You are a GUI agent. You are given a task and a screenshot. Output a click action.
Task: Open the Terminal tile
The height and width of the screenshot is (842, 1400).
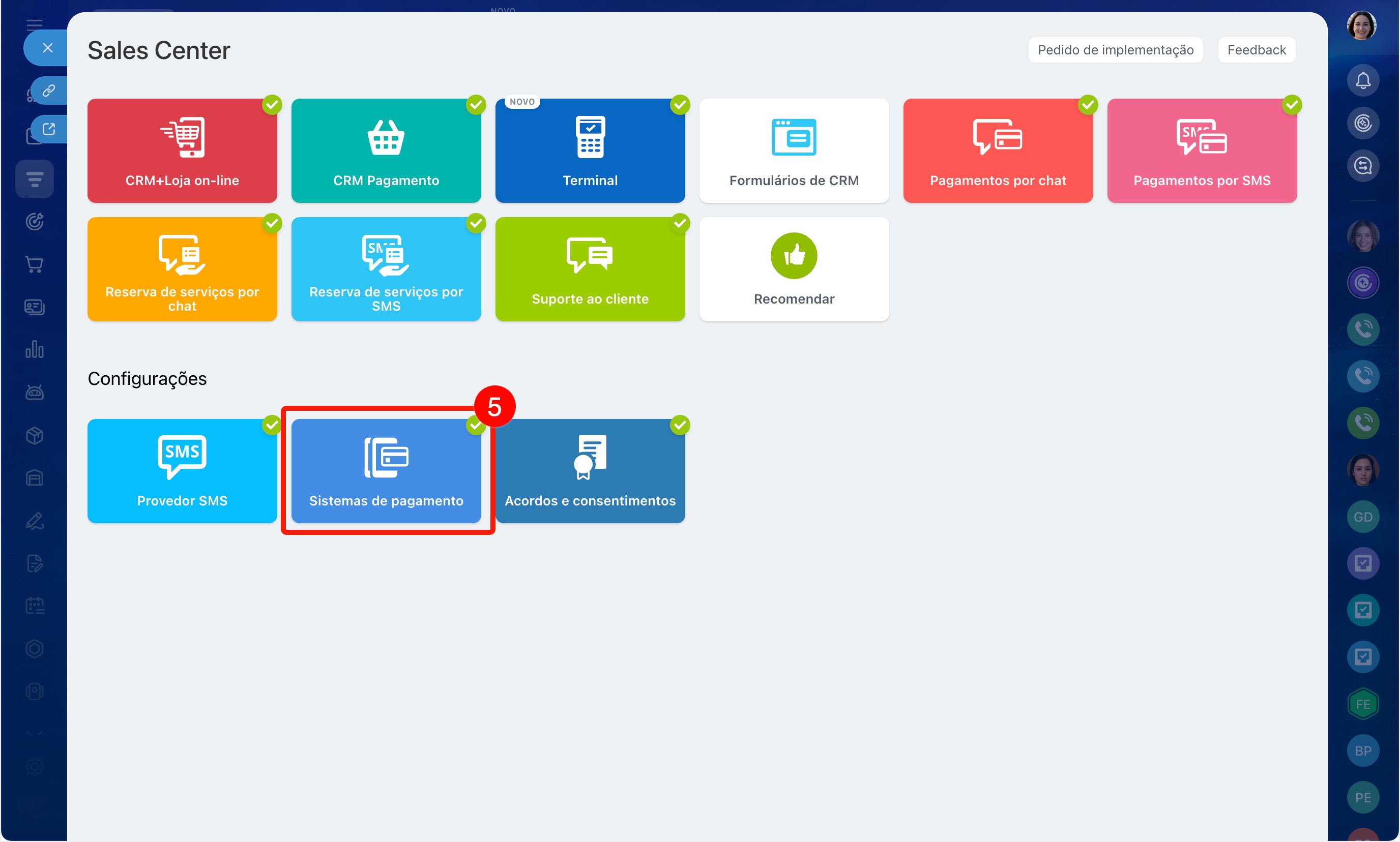coord(590,151)
